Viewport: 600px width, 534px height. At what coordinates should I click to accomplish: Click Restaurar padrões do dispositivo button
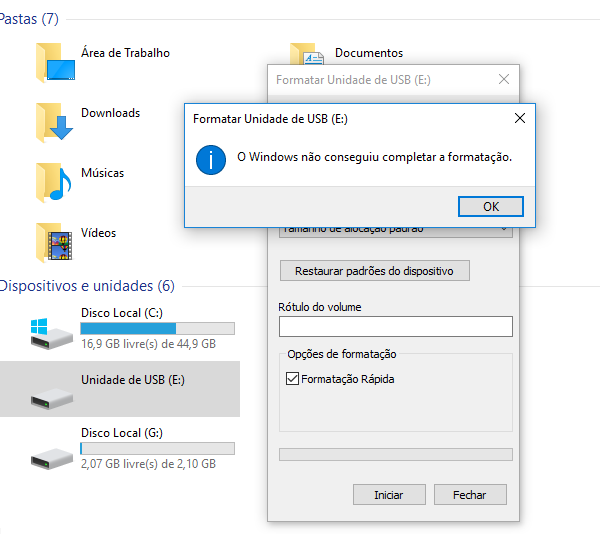pos(375,271)
